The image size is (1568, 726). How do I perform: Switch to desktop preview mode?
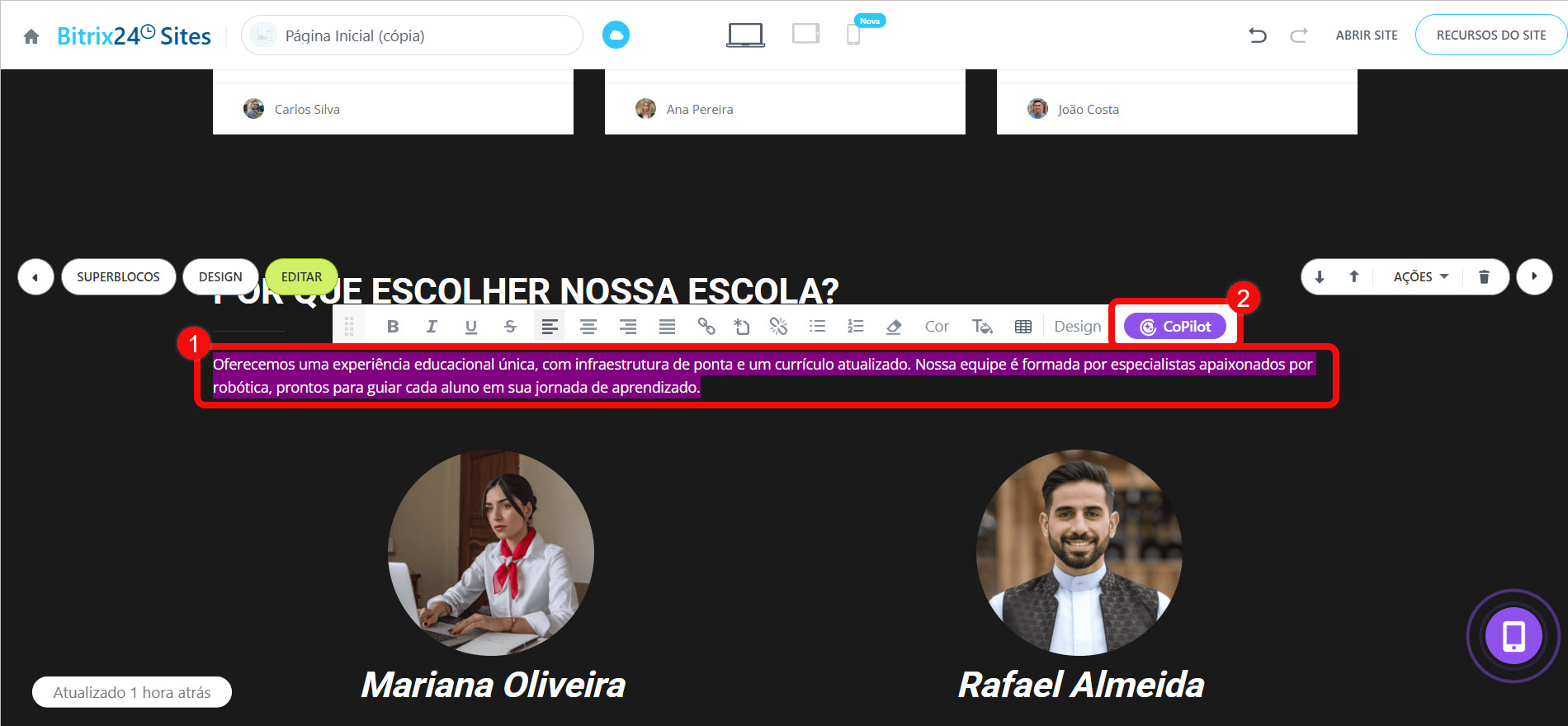745,35
